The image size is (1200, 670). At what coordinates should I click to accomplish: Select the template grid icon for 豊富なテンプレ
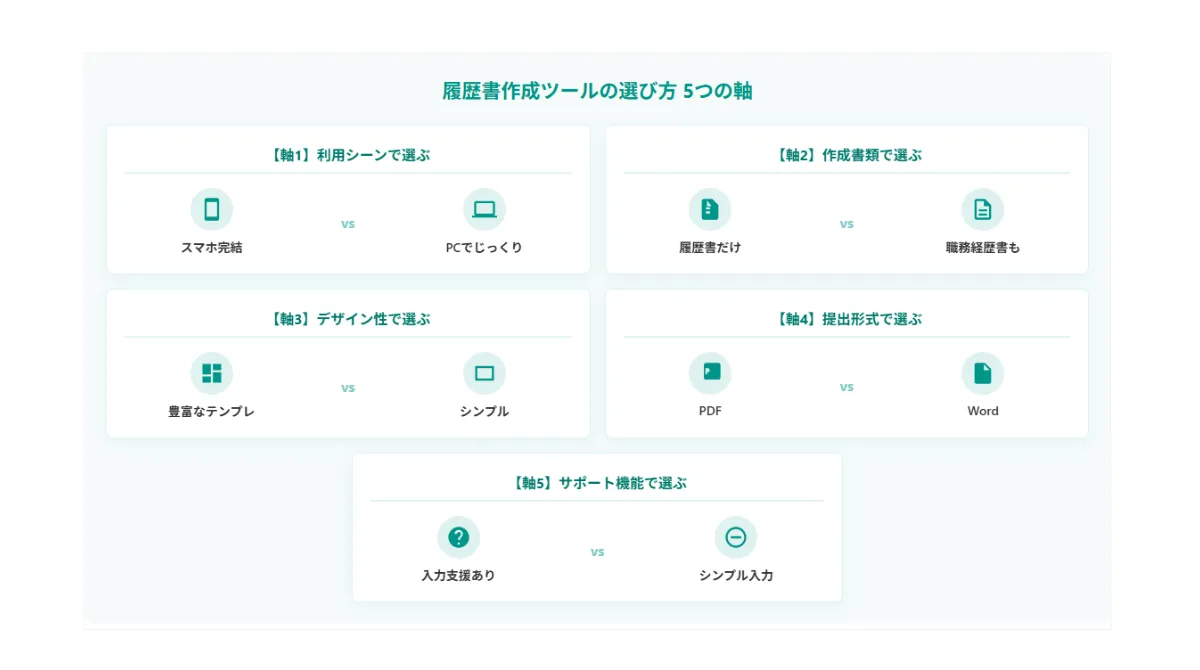click(x=211, y=371)
